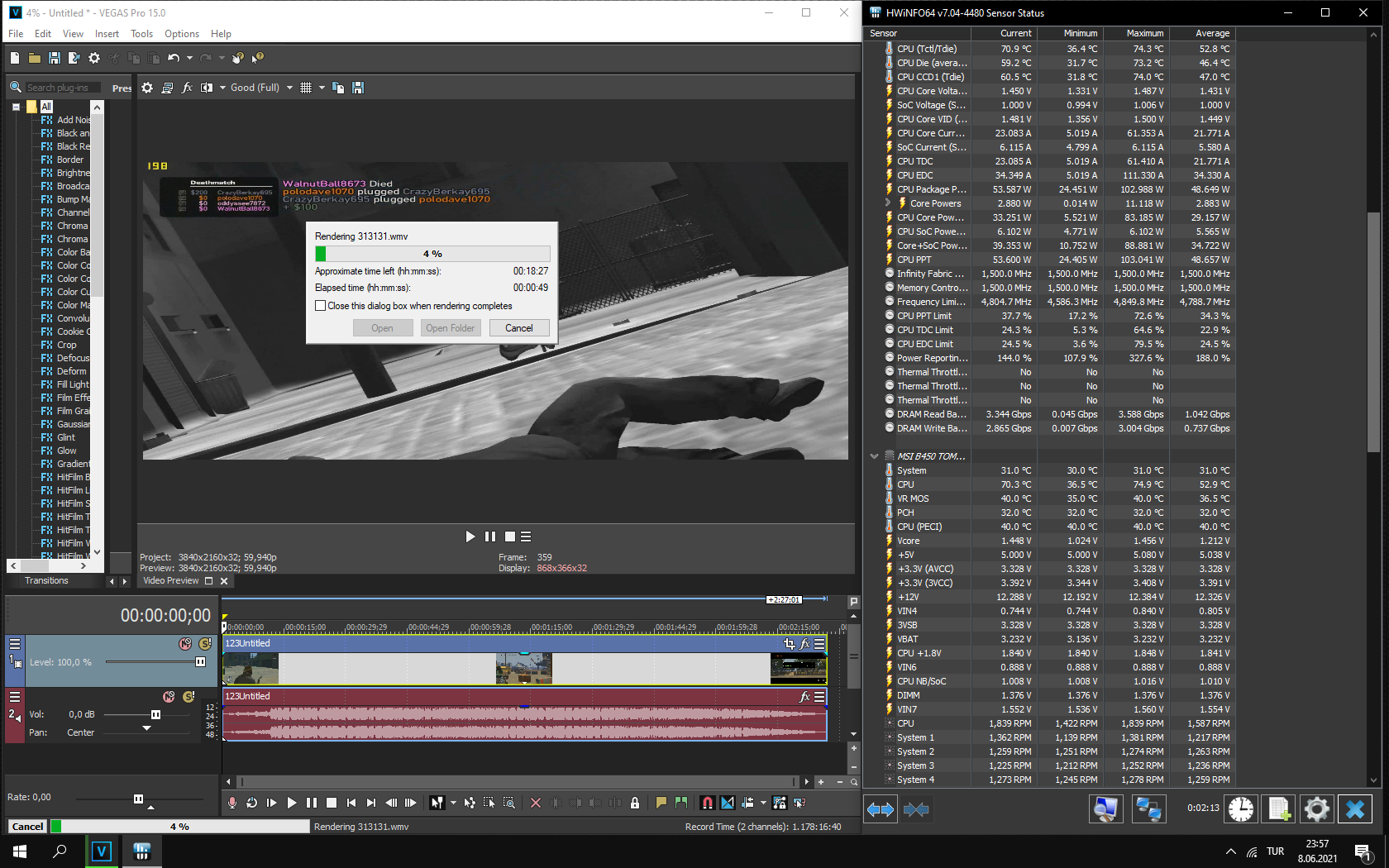Close HWiNFO sensors with the blue X button
Screen dimensions: 1389x868
tap(1355, 808)
